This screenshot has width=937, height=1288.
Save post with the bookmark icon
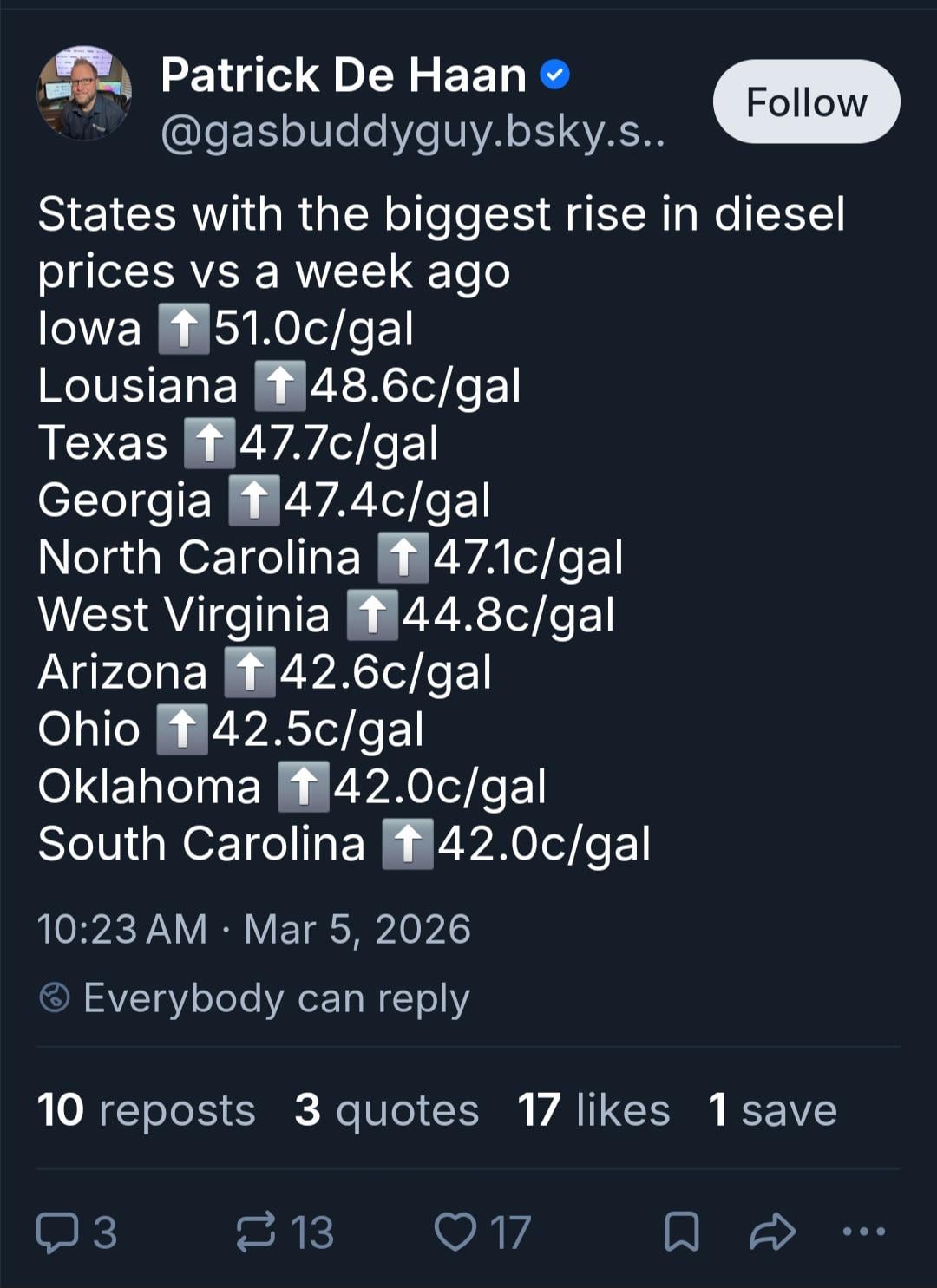tap(682, 1232)
